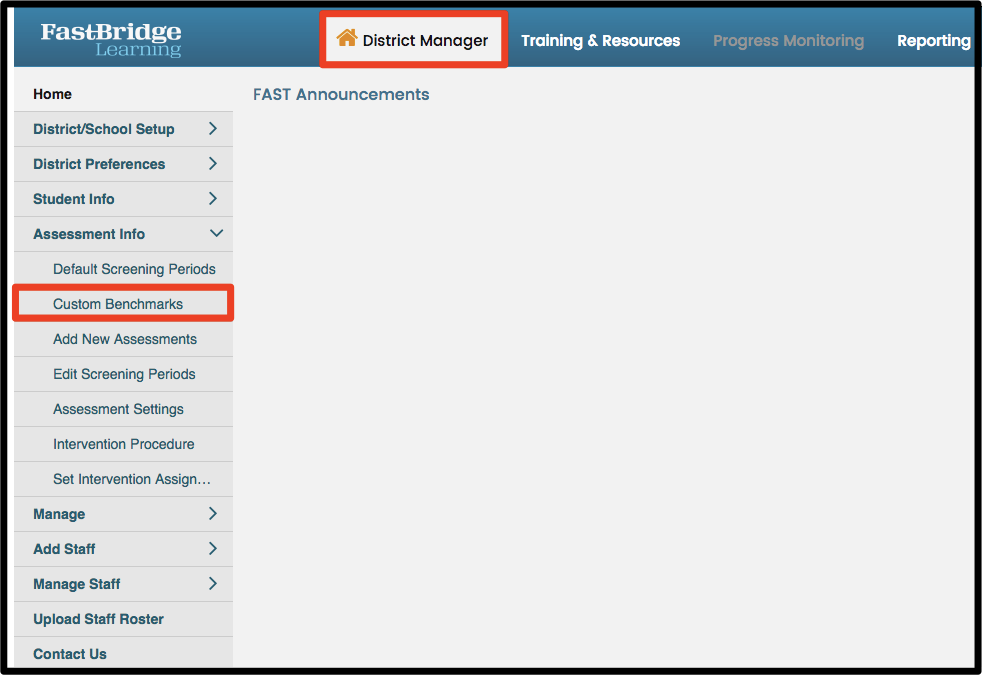Open the District/School Setup menu item
982x675 pixels.
[x=123, y=129]
